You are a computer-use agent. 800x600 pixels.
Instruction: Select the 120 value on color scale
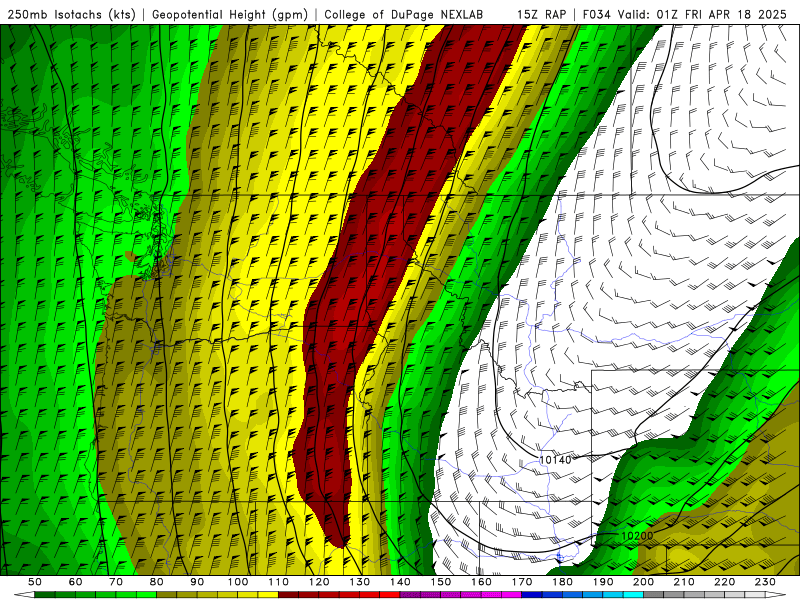(319, 582)
